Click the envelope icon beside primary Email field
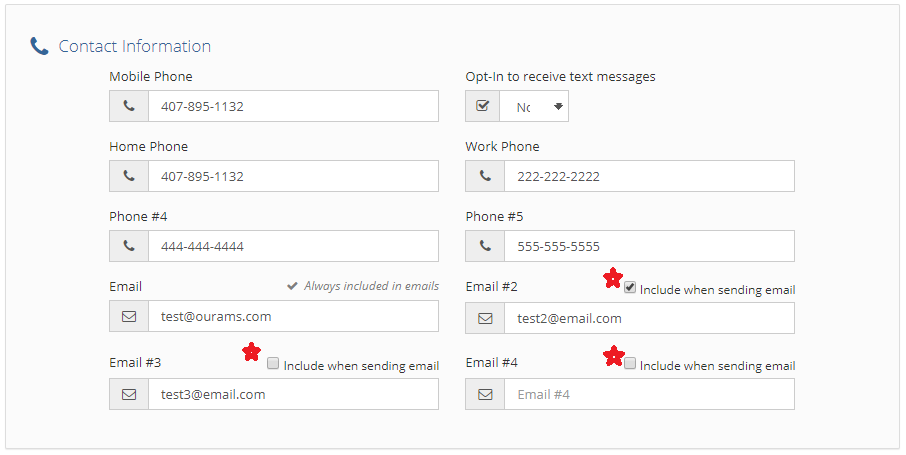The width and height of the screenshot is (906, 455). pos(129,316)
